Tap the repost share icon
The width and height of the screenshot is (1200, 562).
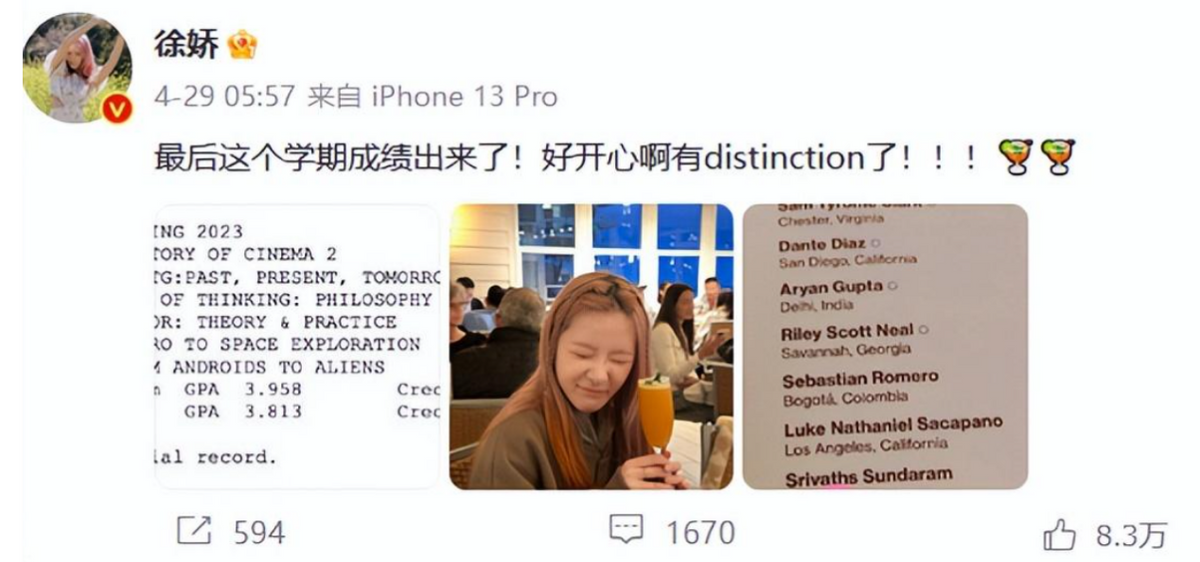194,531
